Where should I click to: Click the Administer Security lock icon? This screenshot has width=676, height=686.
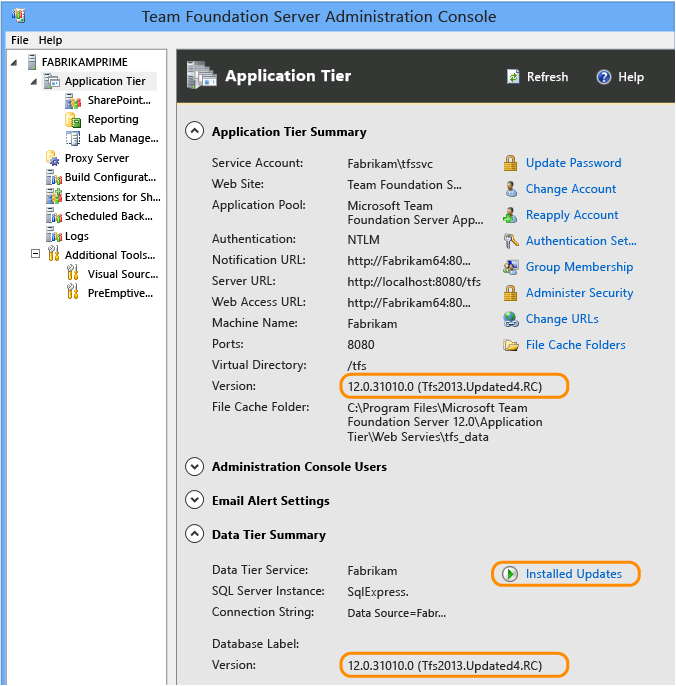[x=510, y=293]
